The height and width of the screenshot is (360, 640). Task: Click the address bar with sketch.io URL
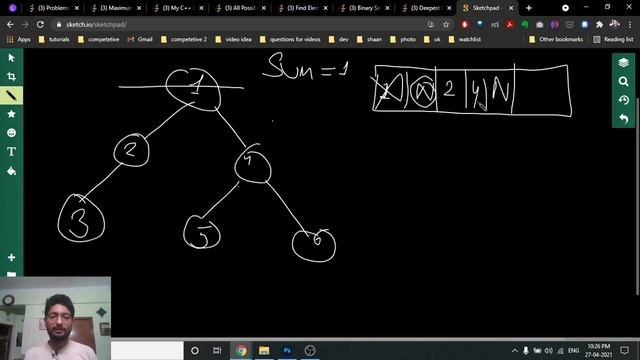[241, 24]
